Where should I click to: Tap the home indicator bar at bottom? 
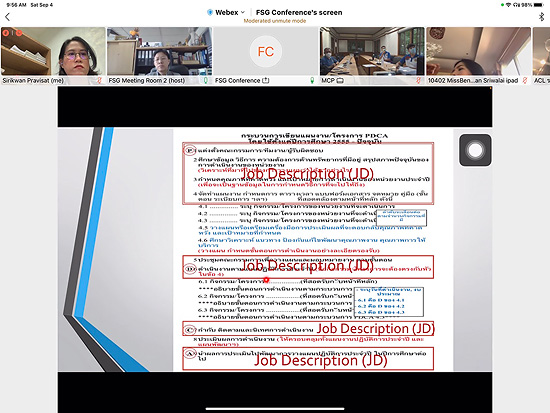(x=275, y=408)
